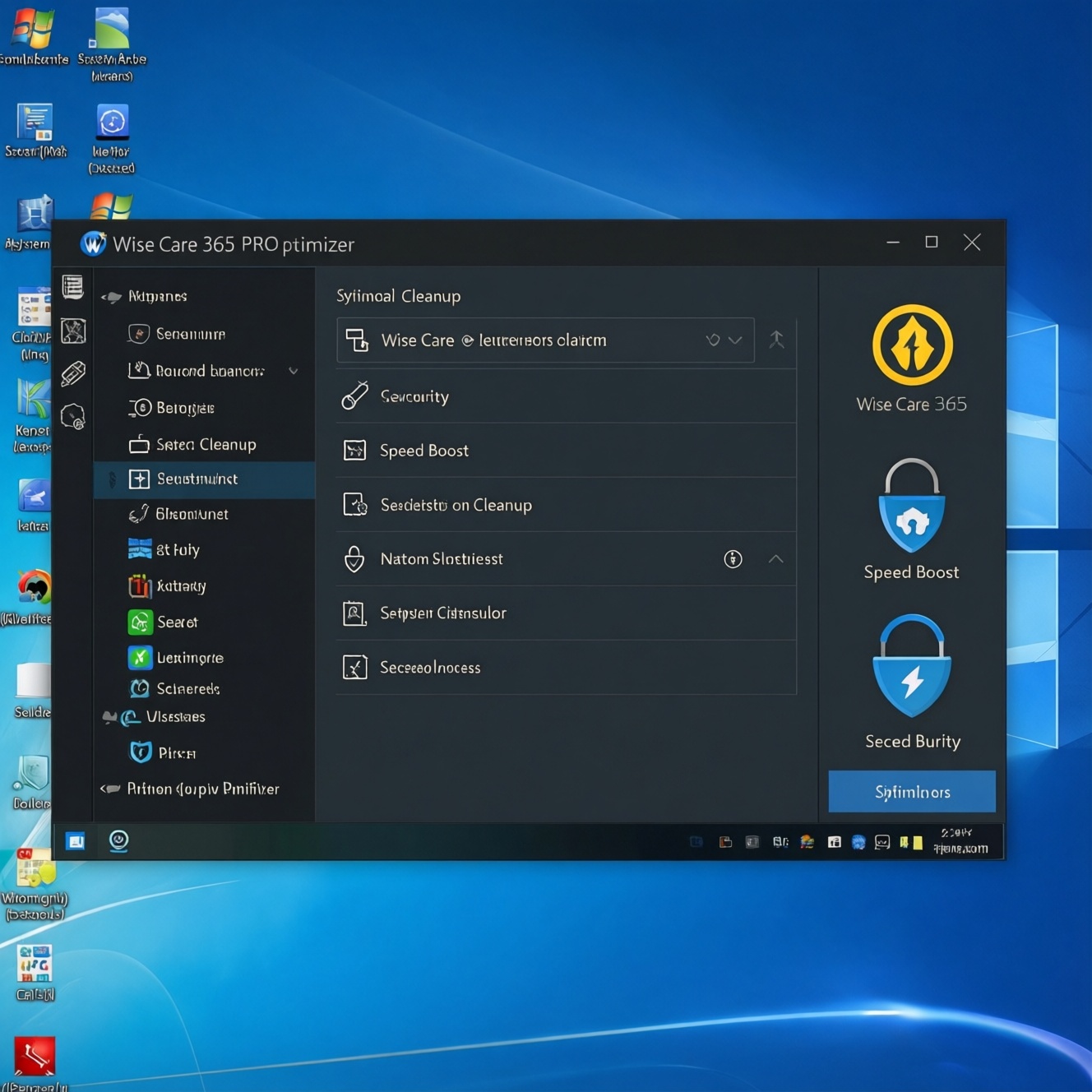Collapse the top 'Nαpanes' tree group arrow
The height and width of the screenshot is (1092, 1092).
(x=112, y=297)
